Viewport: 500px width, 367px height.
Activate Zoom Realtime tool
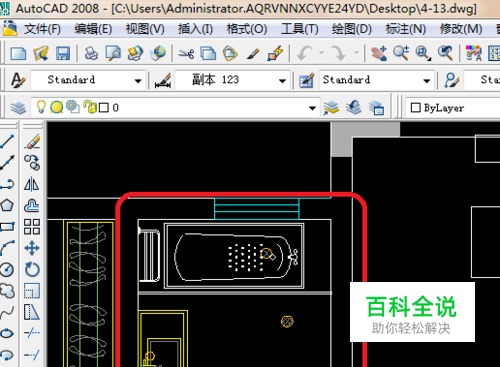tap(401, 53)
